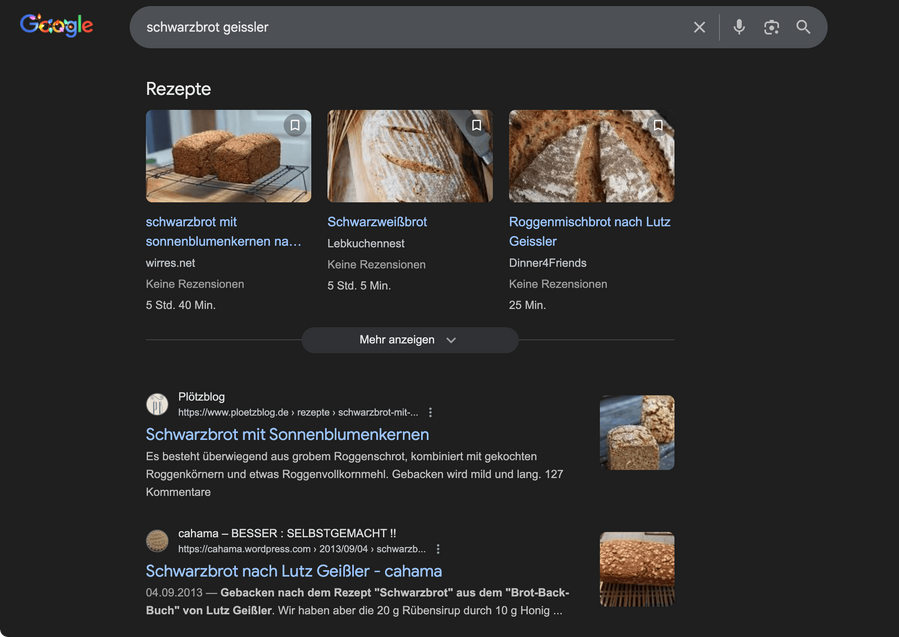Click inside the search input field
Viewport: 899px width, 637px height.
[400, 26]
